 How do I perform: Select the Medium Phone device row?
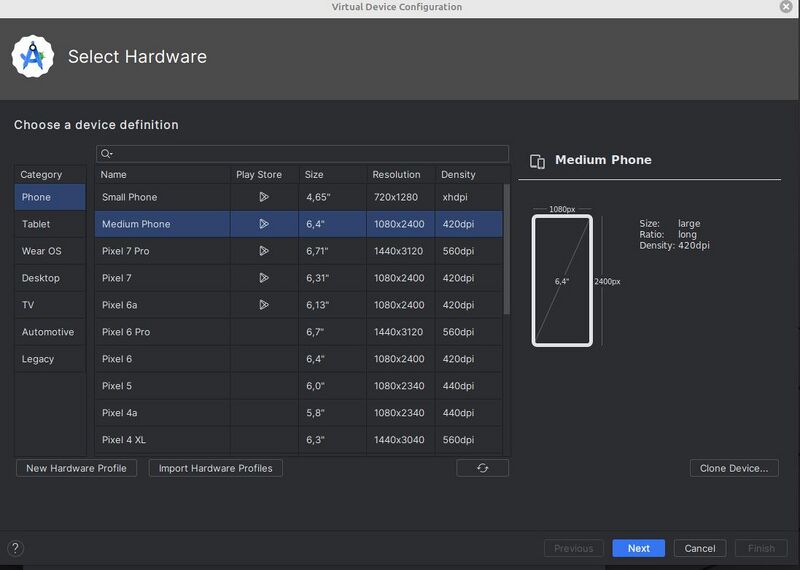tap(299, 224)
